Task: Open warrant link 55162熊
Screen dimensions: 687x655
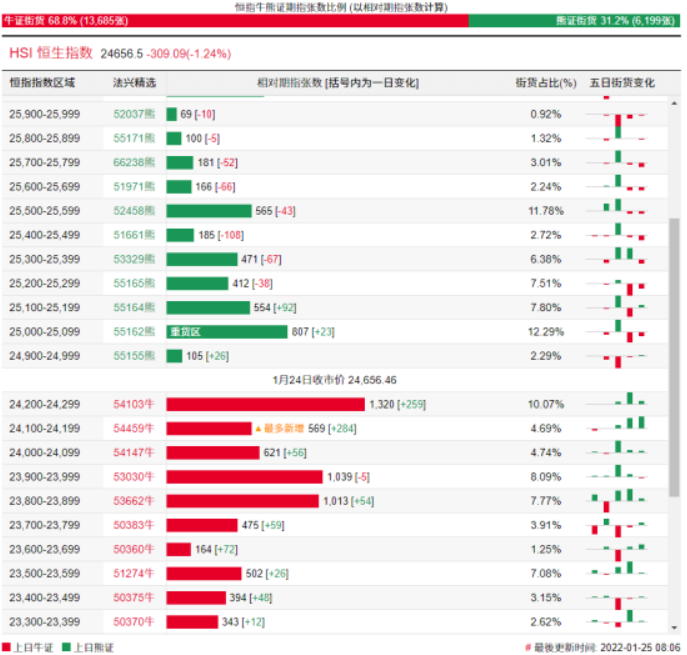Action: click(134, 332)
